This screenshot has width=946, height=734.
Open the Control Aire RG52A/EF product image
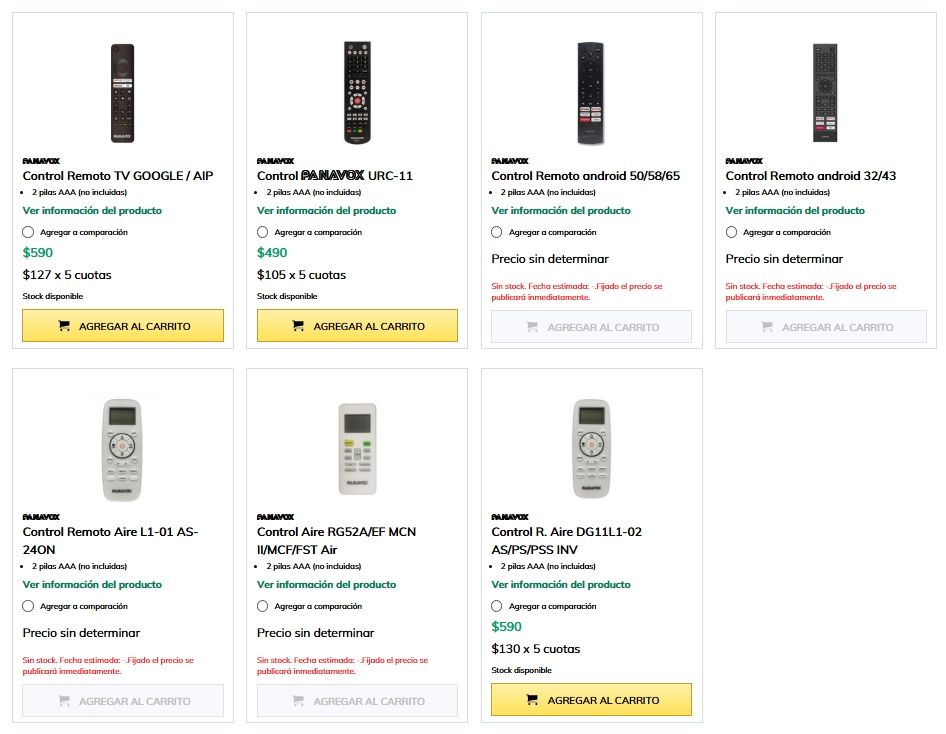coord(357,450)
